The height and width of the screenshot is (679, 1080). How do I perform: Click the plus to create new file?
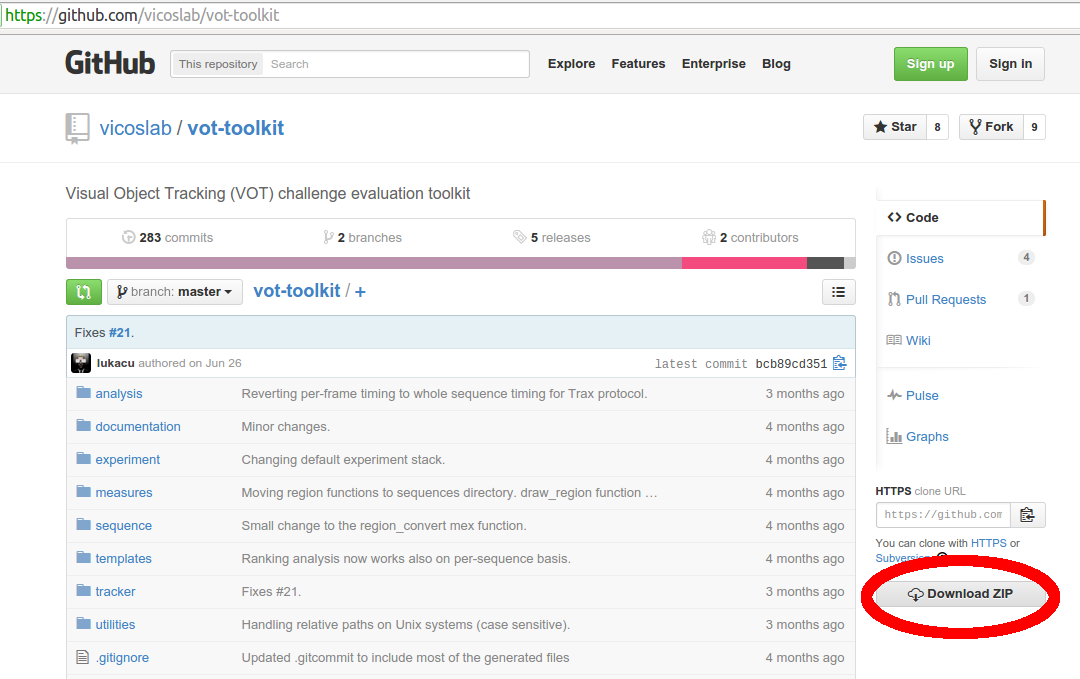[x=360, y=292]
